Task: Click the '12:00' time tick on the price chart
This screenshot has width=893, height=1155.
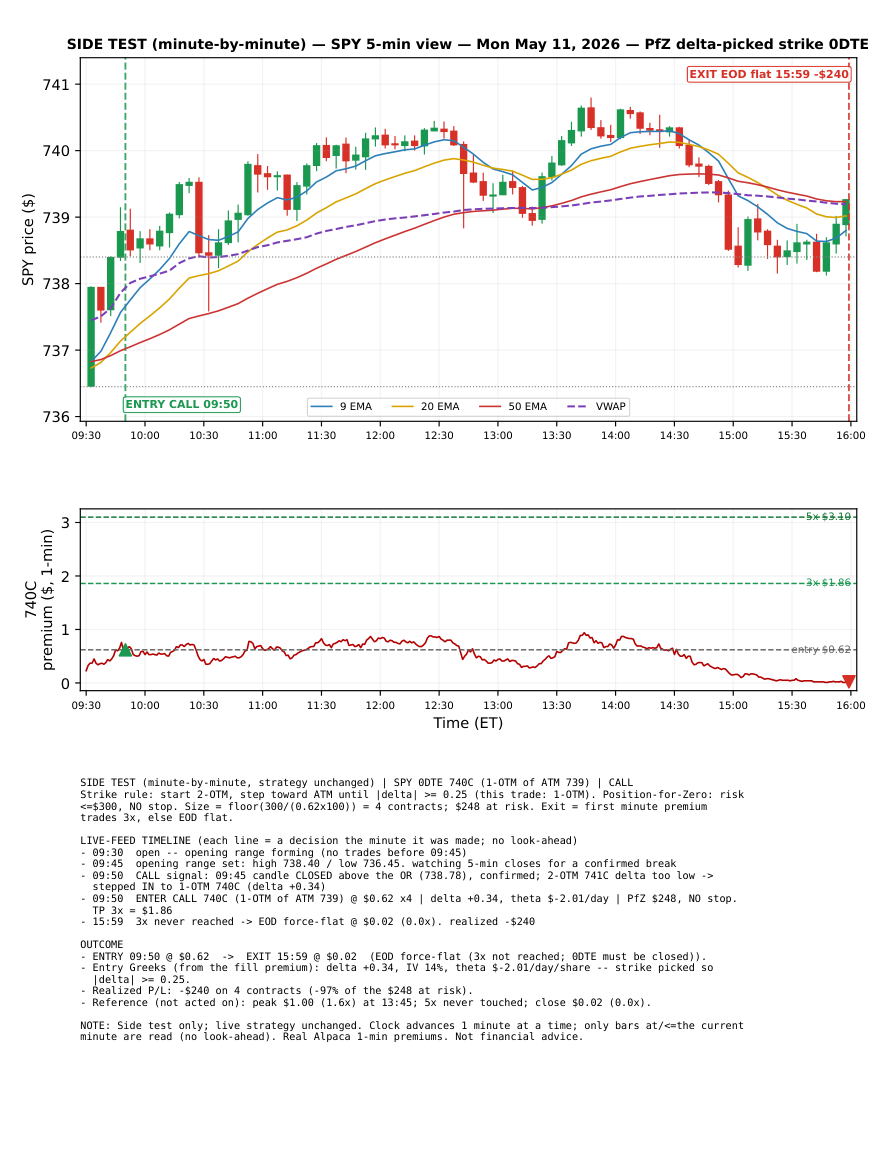Action: click(x=380, y=435)
